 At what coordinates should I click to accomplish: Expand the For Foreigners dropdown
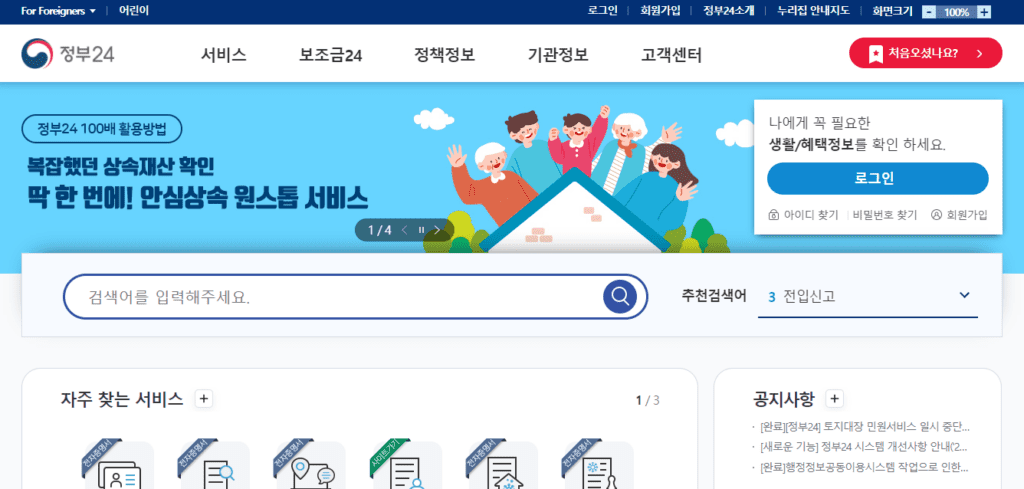[57, 11]
